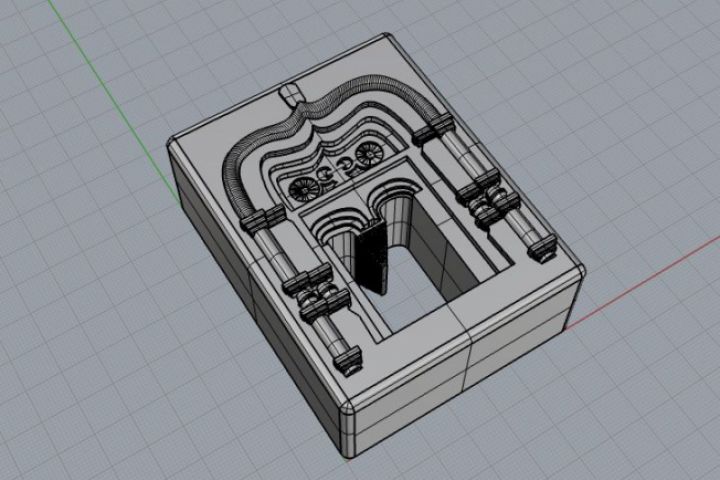Select the keystone knob atop the arch

291,95
